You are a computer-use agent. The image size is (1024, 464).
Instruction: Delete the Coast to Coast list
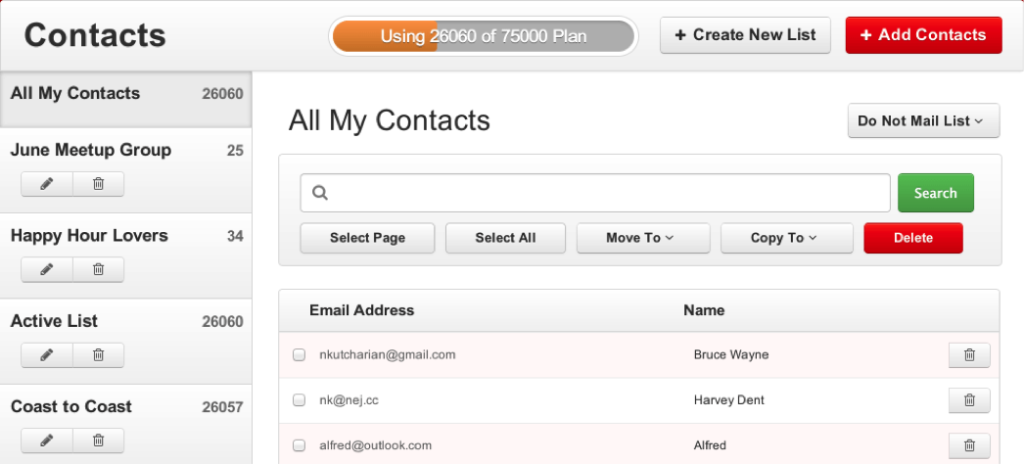(x=98, y=440)
